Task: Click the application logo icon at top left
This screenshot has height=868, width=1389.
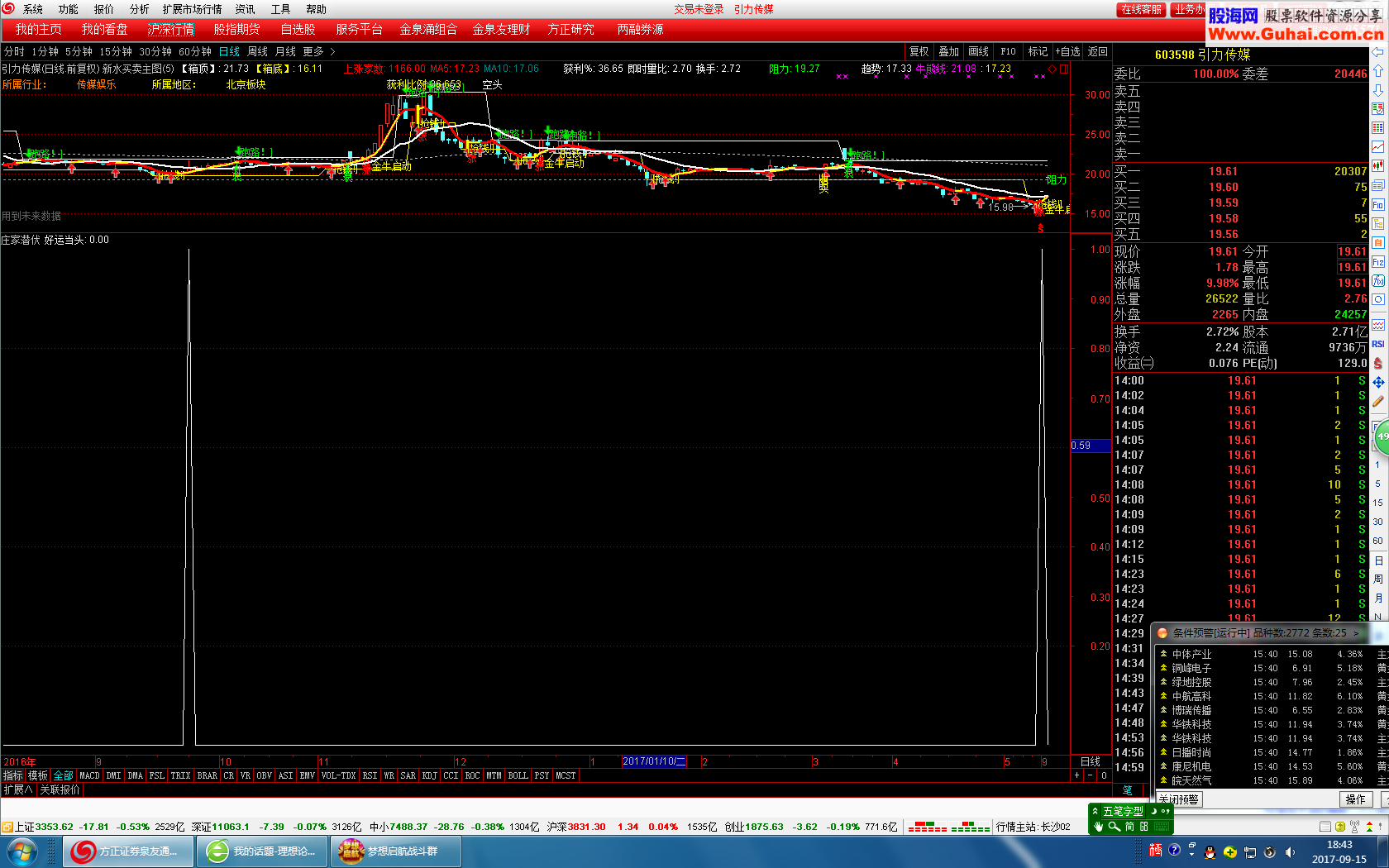Action: [9, 9]
